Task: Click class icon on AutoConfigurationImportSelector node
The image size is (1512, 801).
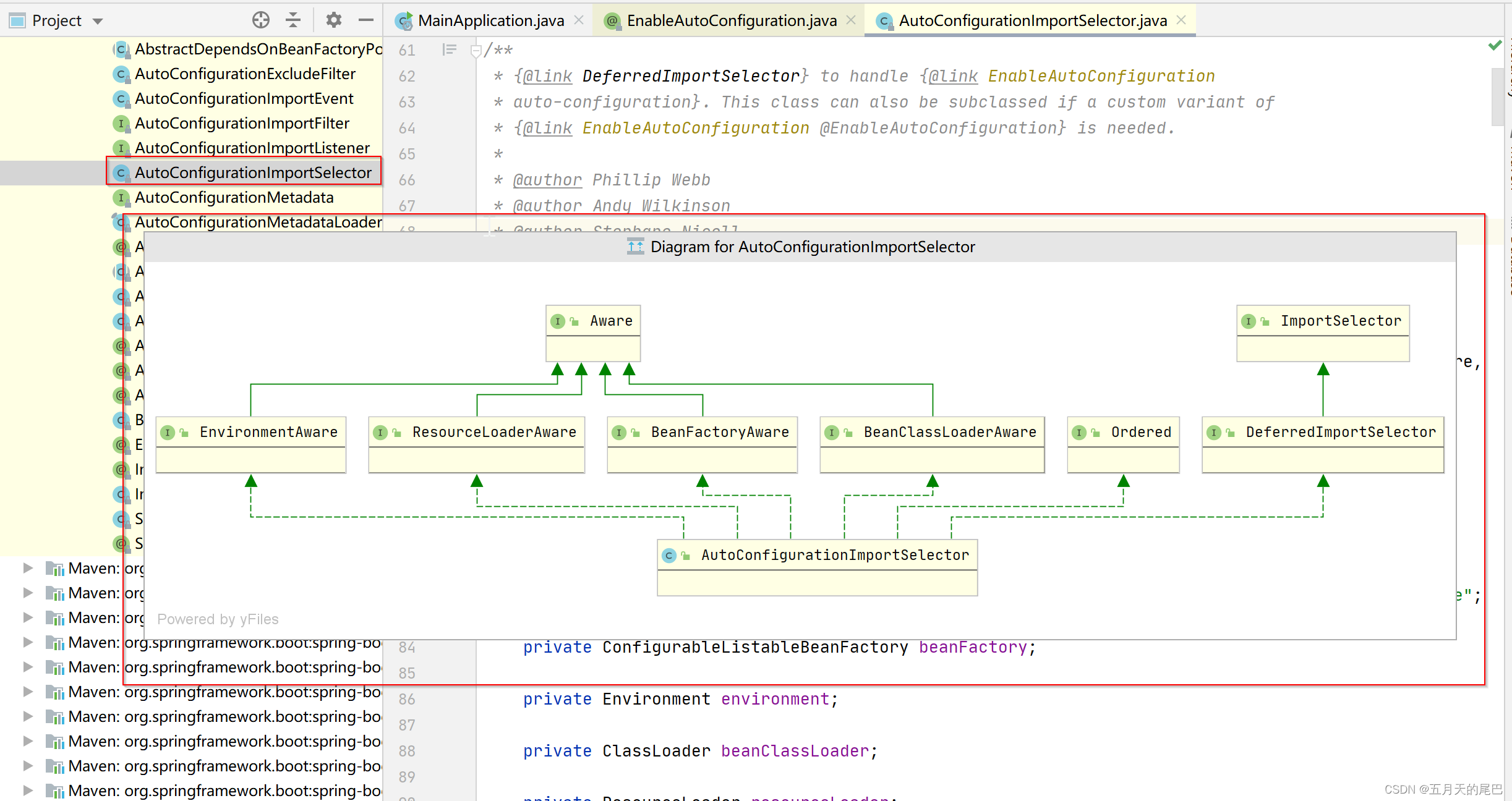Action: click(669, 556)
